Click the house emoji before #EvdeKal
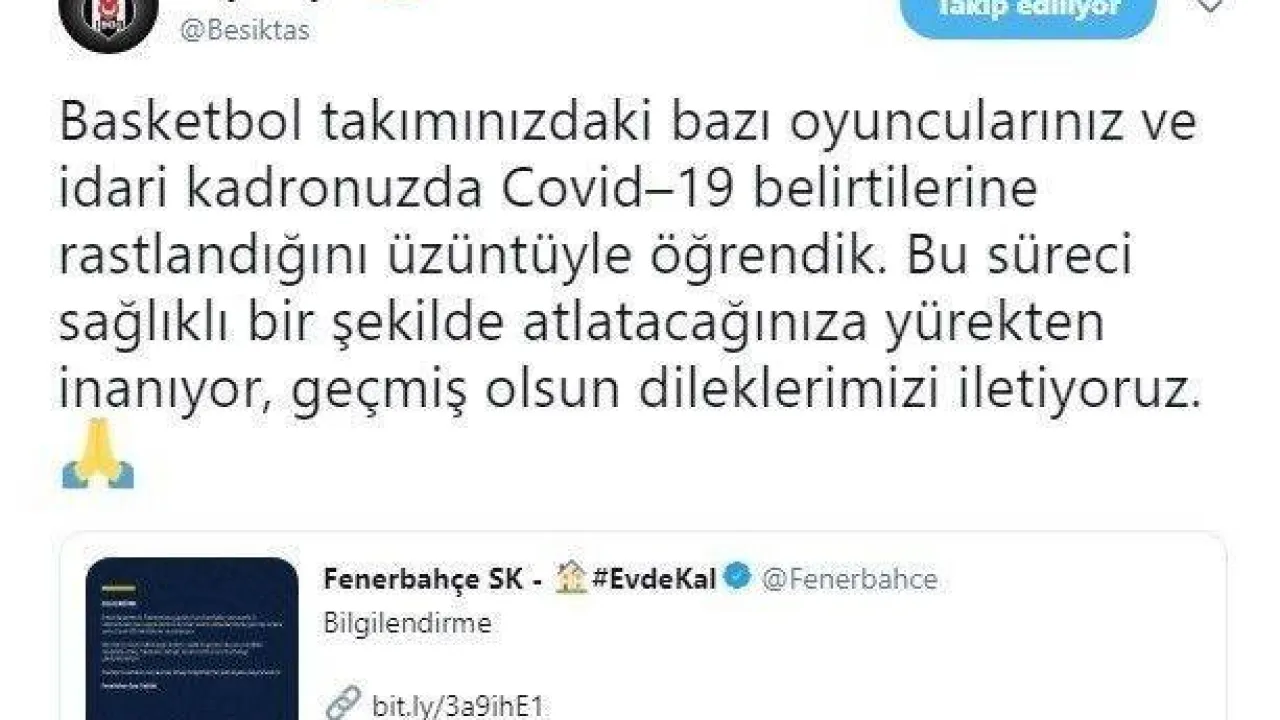Viewport: 1280px width, 720px height. pyautogui.click(x=571, y=578)
